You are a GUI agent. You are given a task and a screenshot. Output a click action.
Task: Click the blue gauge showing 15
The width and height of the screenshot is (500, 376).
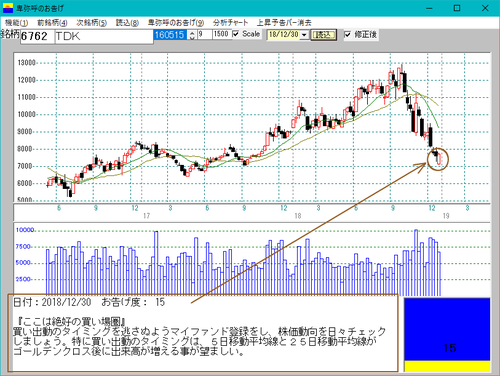[447, 329]
